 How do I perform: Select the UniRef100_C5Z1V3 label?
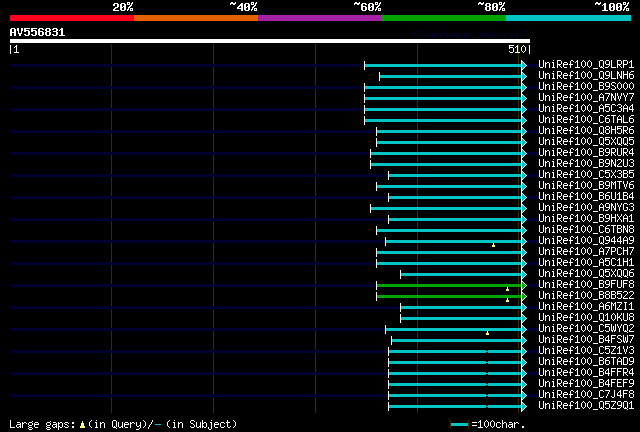tap(586, 351)
